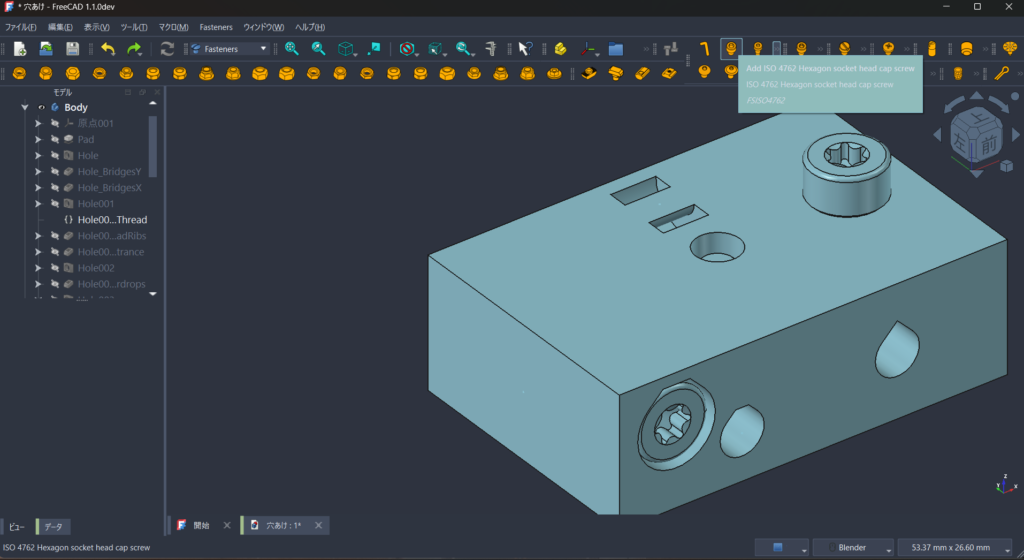Toggle visibility of Body
Screen dimensions: 1024x560
click(42, 107)
